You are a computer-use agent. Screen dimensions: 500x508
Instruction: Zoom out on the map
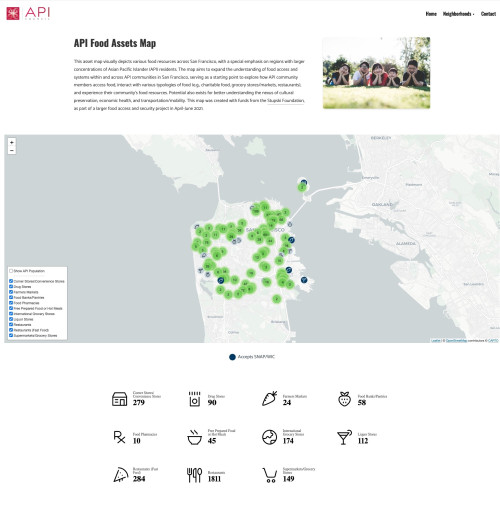click(x=12, y=151)
